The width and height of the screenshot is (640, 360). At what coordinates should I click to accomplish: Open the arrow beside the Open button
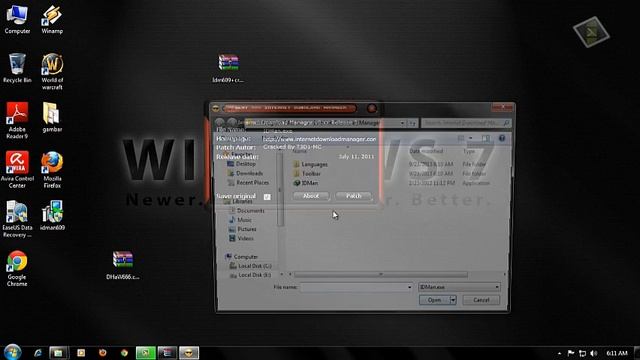click(453, 300)
